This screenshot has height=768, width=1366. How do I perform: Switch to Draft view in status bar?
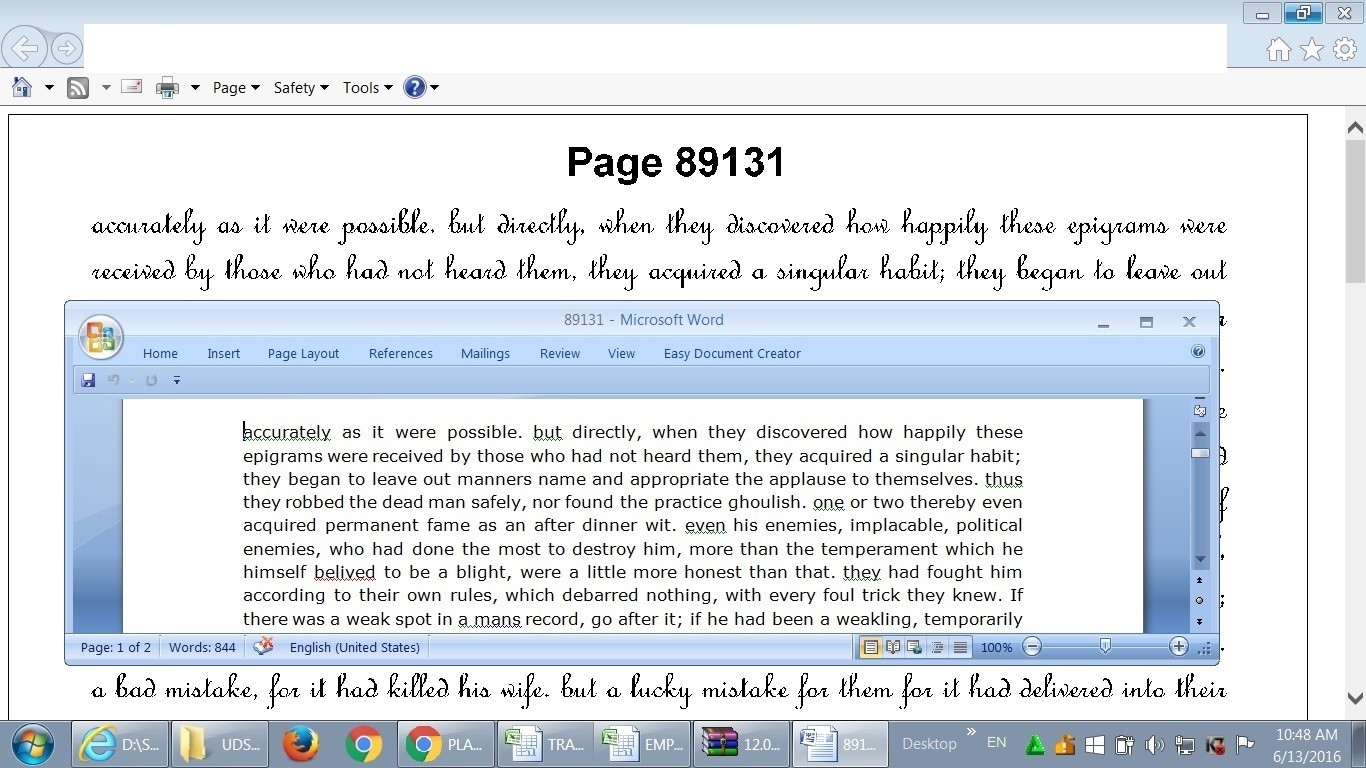pyautogui.click(x=960, y=647)
